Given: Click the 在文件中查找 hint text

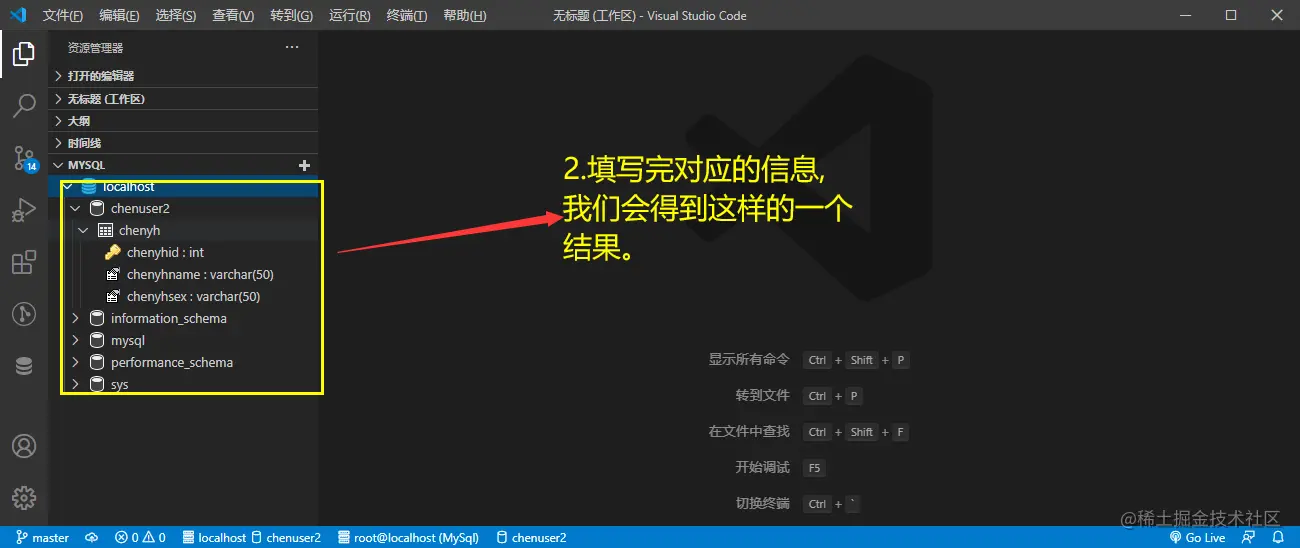Looking at the screenshot, I should pyautogui.click(x=749, y=432).
